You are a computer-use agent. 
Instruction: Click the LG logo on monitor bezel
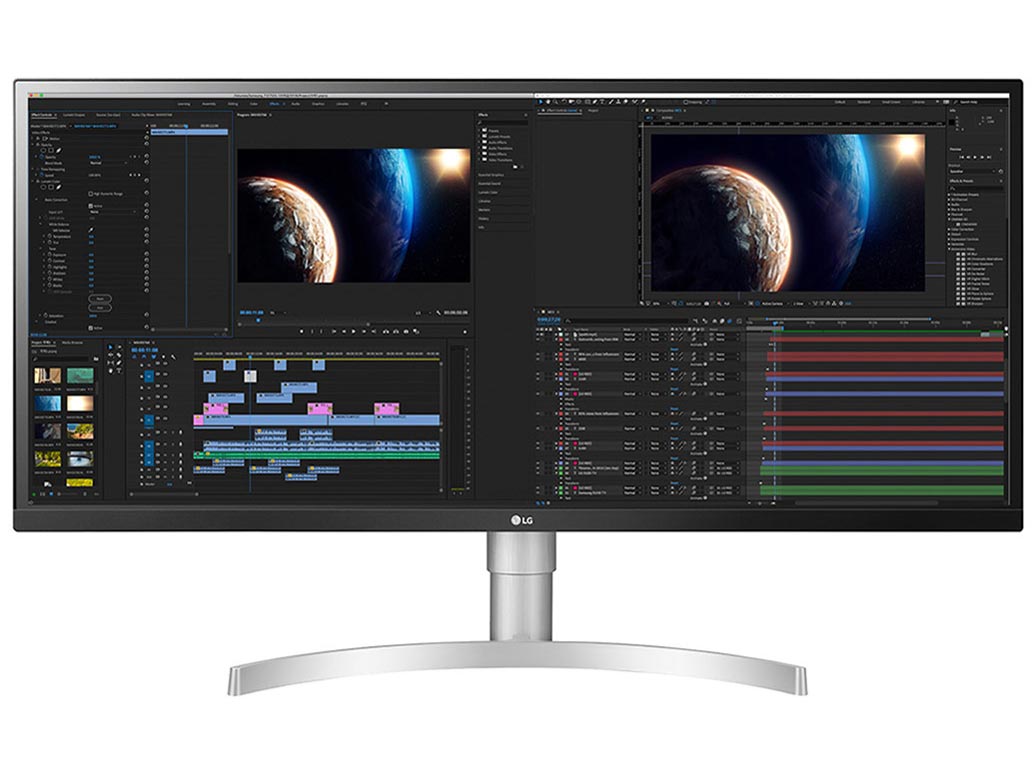coord(518,519)
